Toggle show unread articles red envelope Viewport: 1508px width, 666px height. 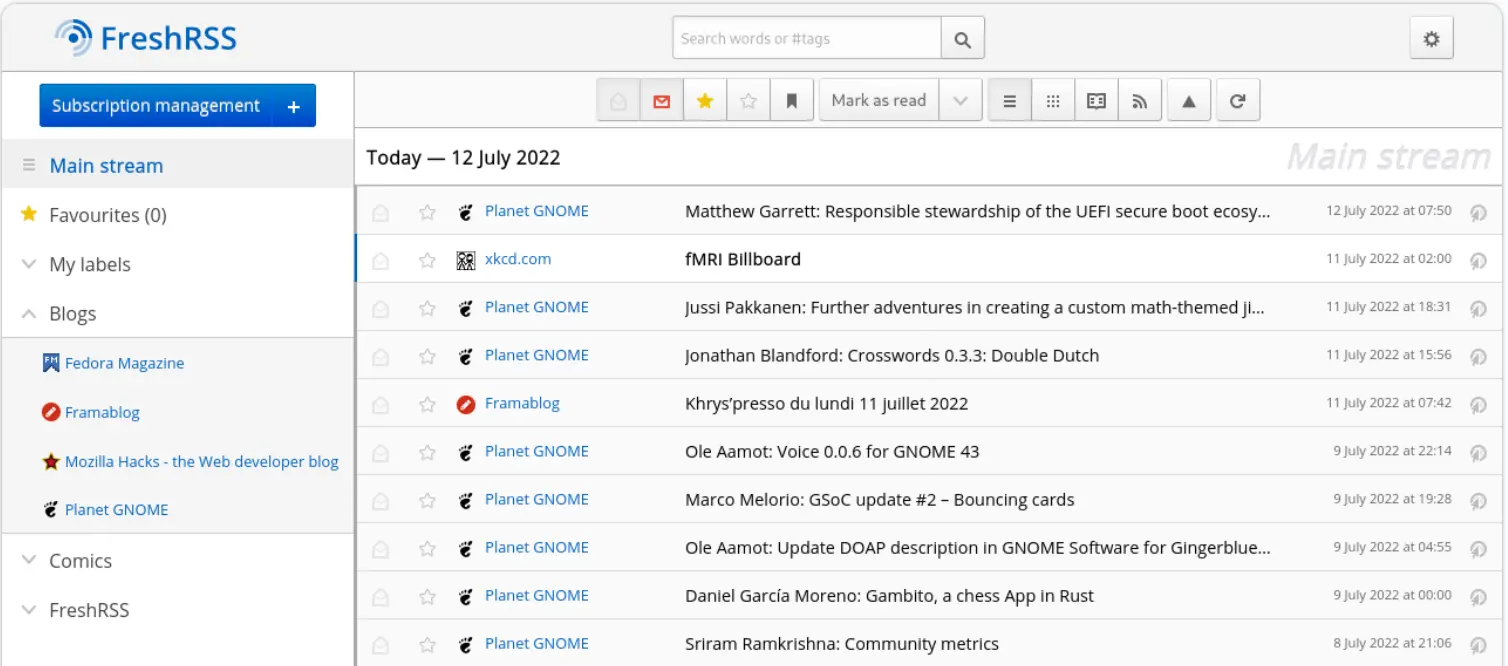661,101
